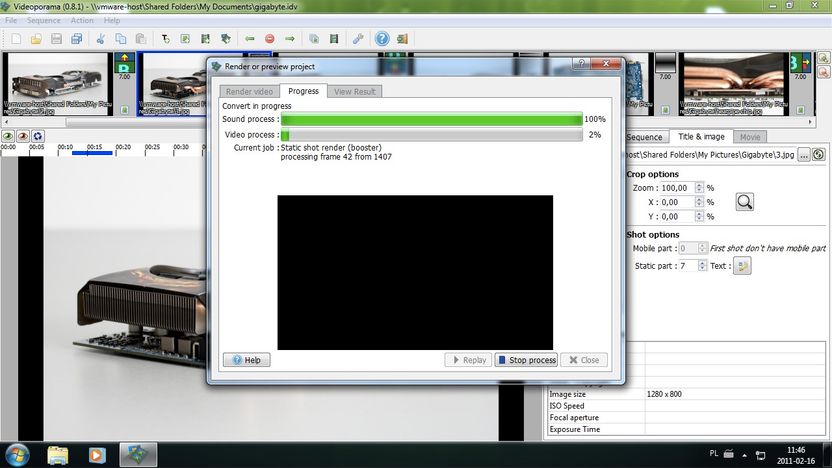Open Windows Explorer from taskbar
The width and height of the screenshot is (832, 468).
coord(58,455)
